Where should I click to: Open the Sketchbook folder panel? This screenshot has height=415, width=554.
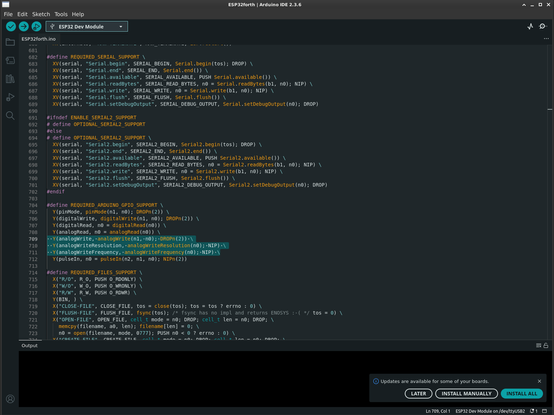pos(10,42)
